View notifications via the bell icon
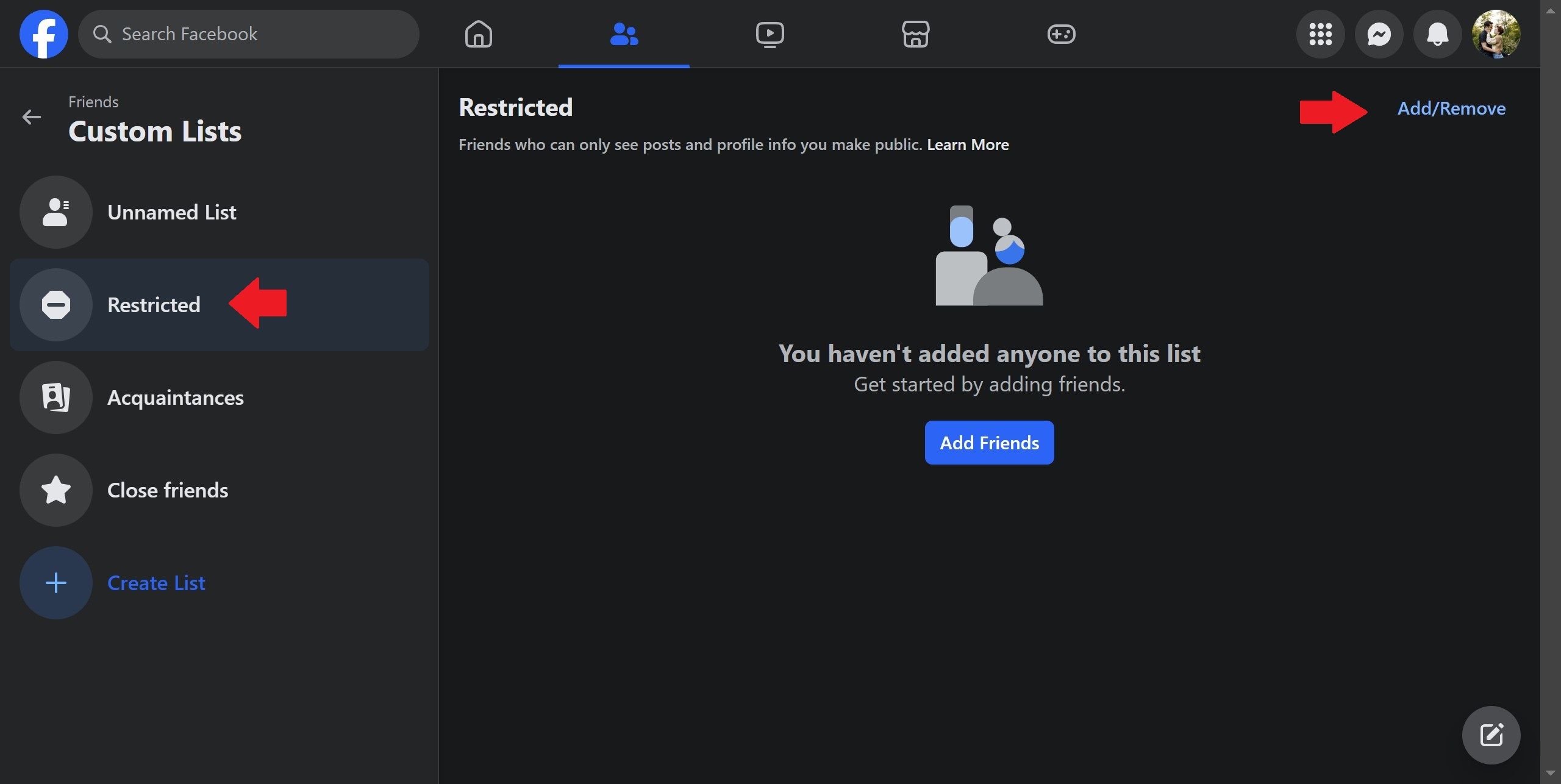1561x784 pixels. point(1438,34)
